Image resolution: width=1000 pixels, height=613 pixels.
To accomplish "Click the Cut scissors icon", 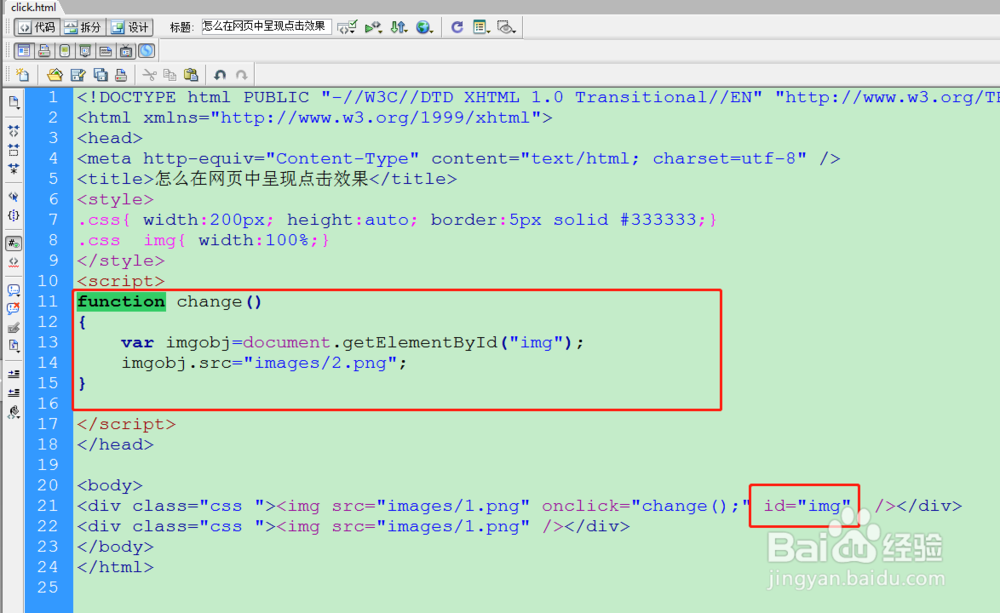I will click(149, 75).
